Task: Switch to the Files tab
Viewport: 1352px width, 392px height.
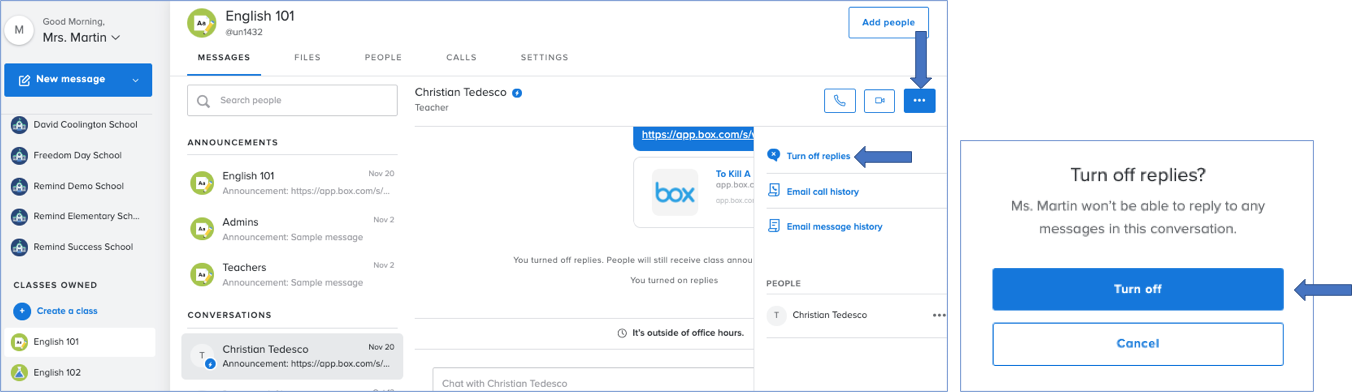Action: coord(307,58)
